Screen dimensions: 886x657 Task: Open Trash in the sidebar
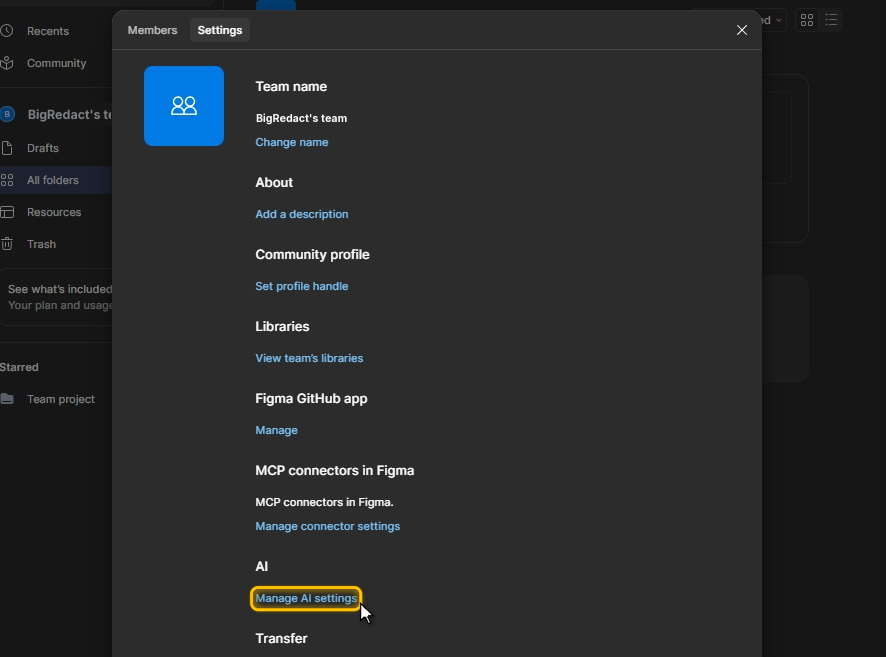click(41, 244)
